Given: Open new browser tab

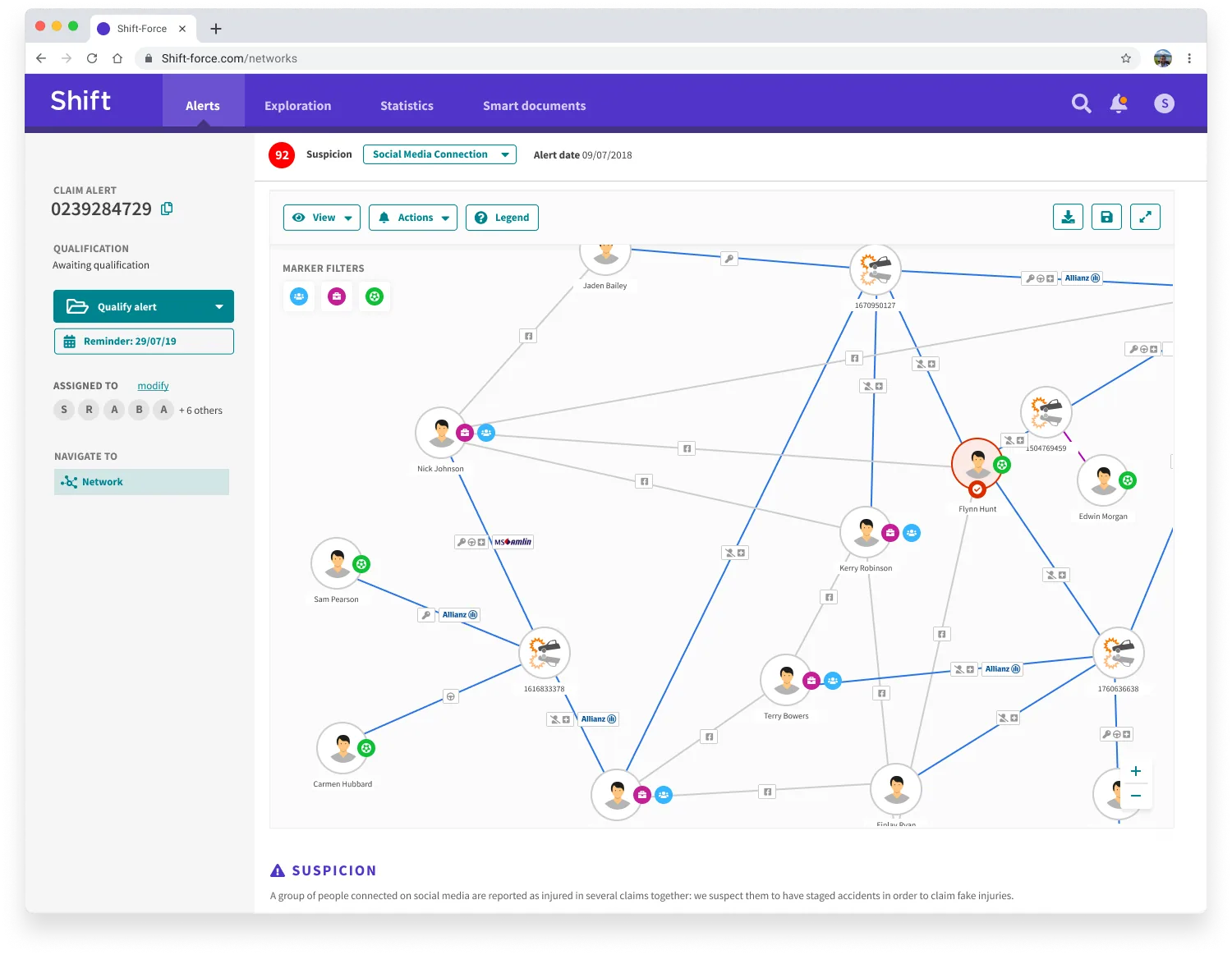Looking at the screenshot, I should pos(216,29).
